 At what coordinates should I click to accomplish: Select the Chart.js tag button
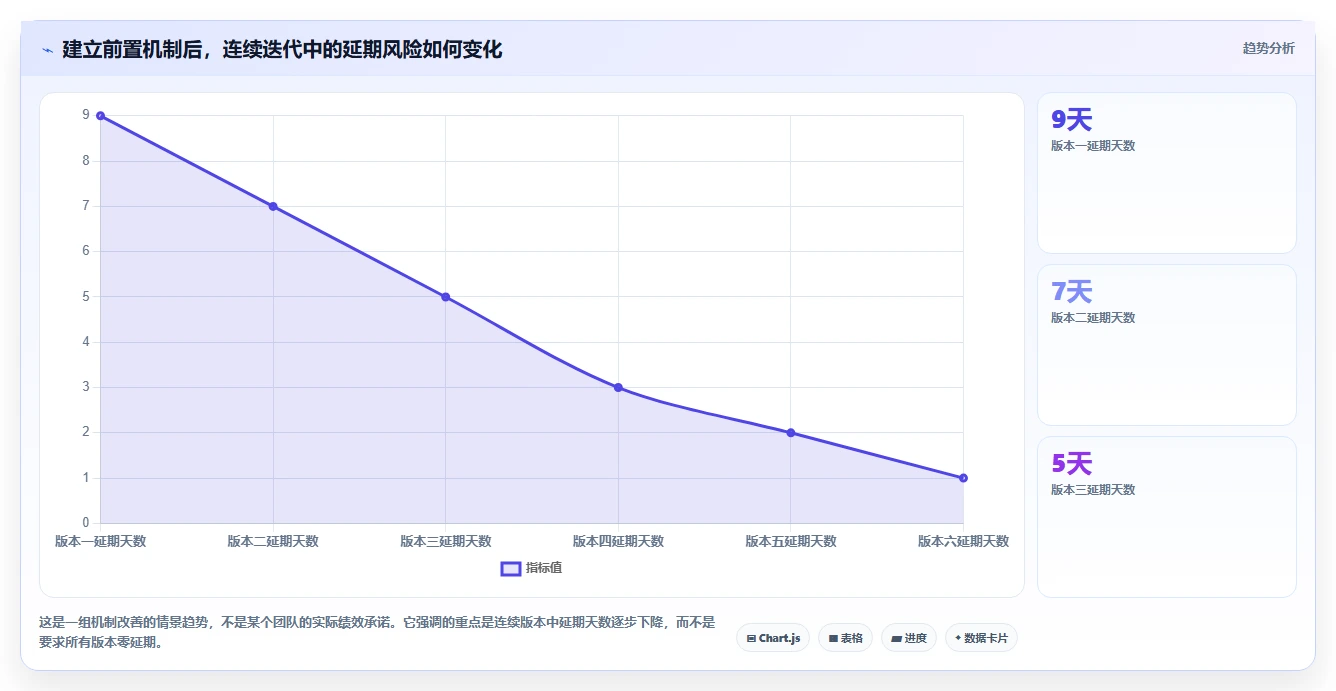tap(773, 638)
